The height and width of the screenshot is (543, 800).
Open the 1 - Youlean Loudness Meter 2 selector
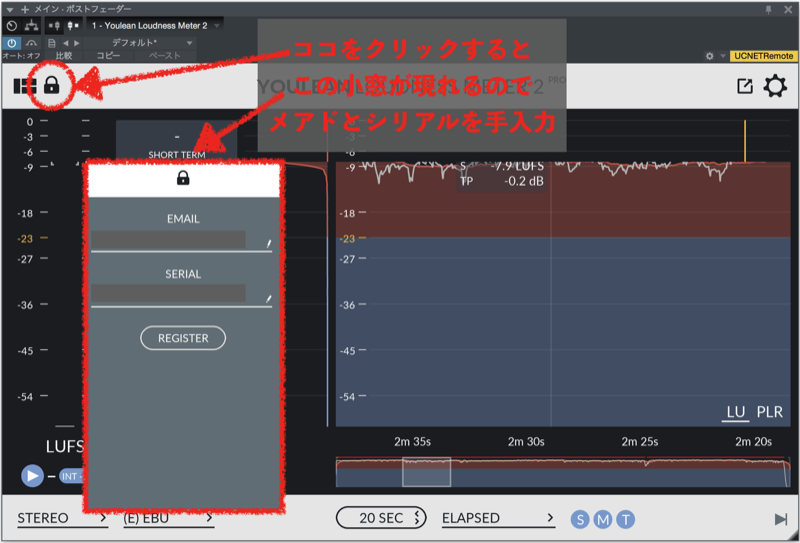coord(155,26)
